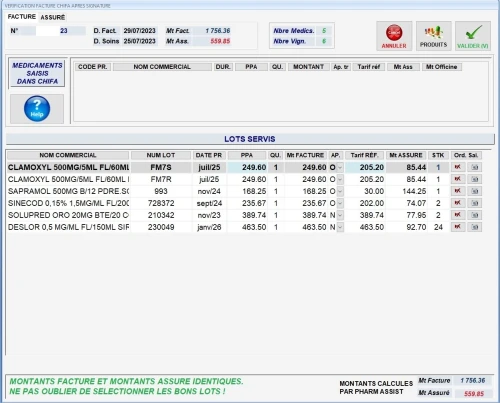
Task: Click the bottom Mt Assuré total 559.85
Action: (473, 394)
